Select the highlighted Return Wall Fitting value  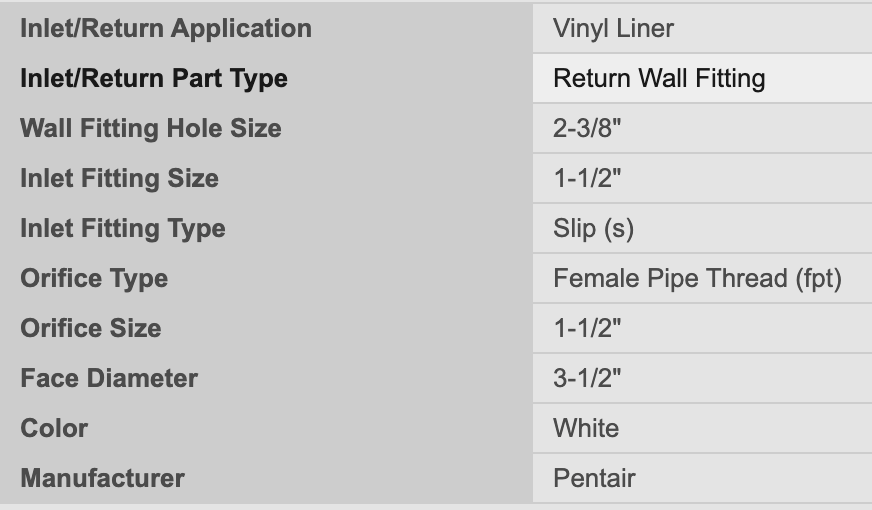tap(659, 78)
